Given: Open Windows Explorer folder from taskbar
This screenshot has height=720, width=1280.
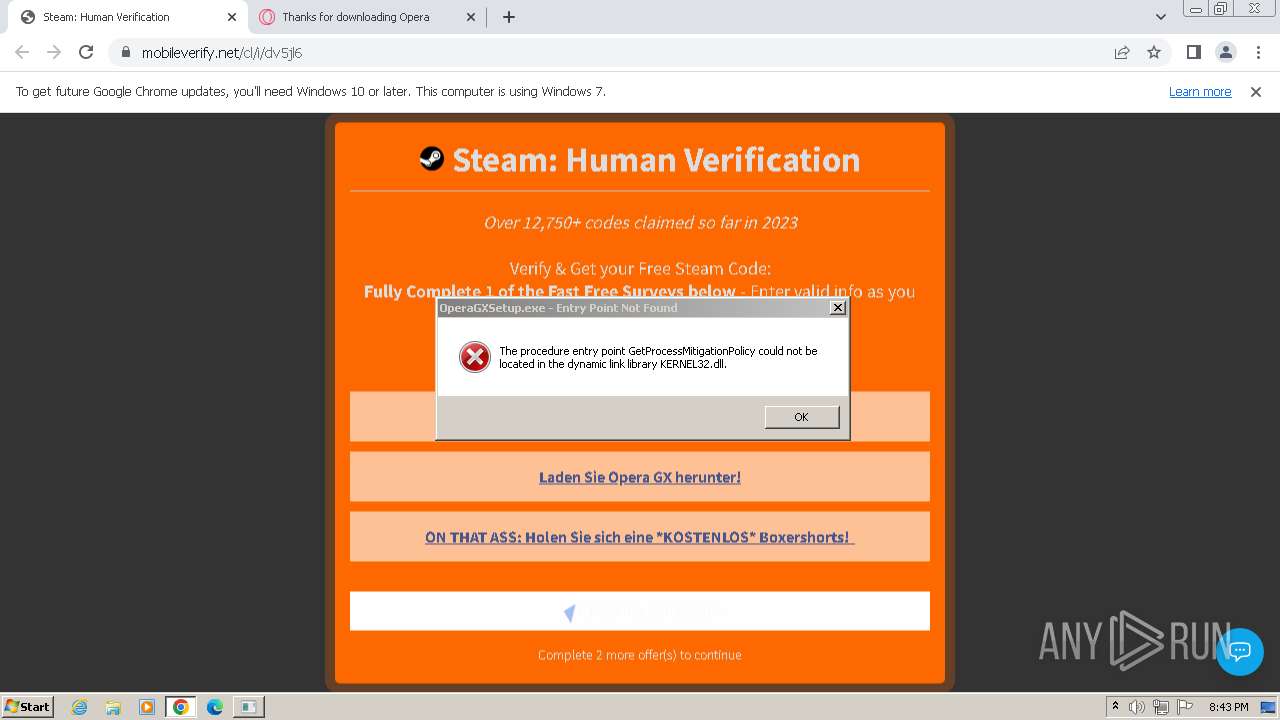Looking at the screenshot, I should click(x=113, y=707).
